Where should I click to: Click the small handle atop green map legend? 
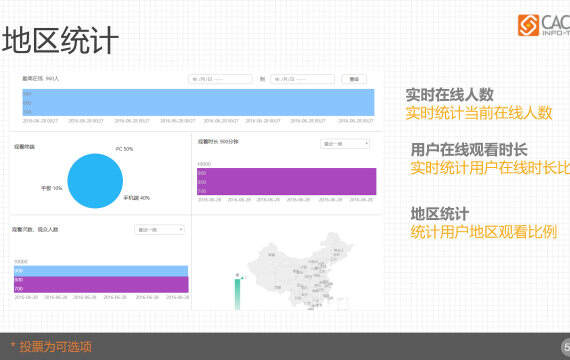[238, 275]
